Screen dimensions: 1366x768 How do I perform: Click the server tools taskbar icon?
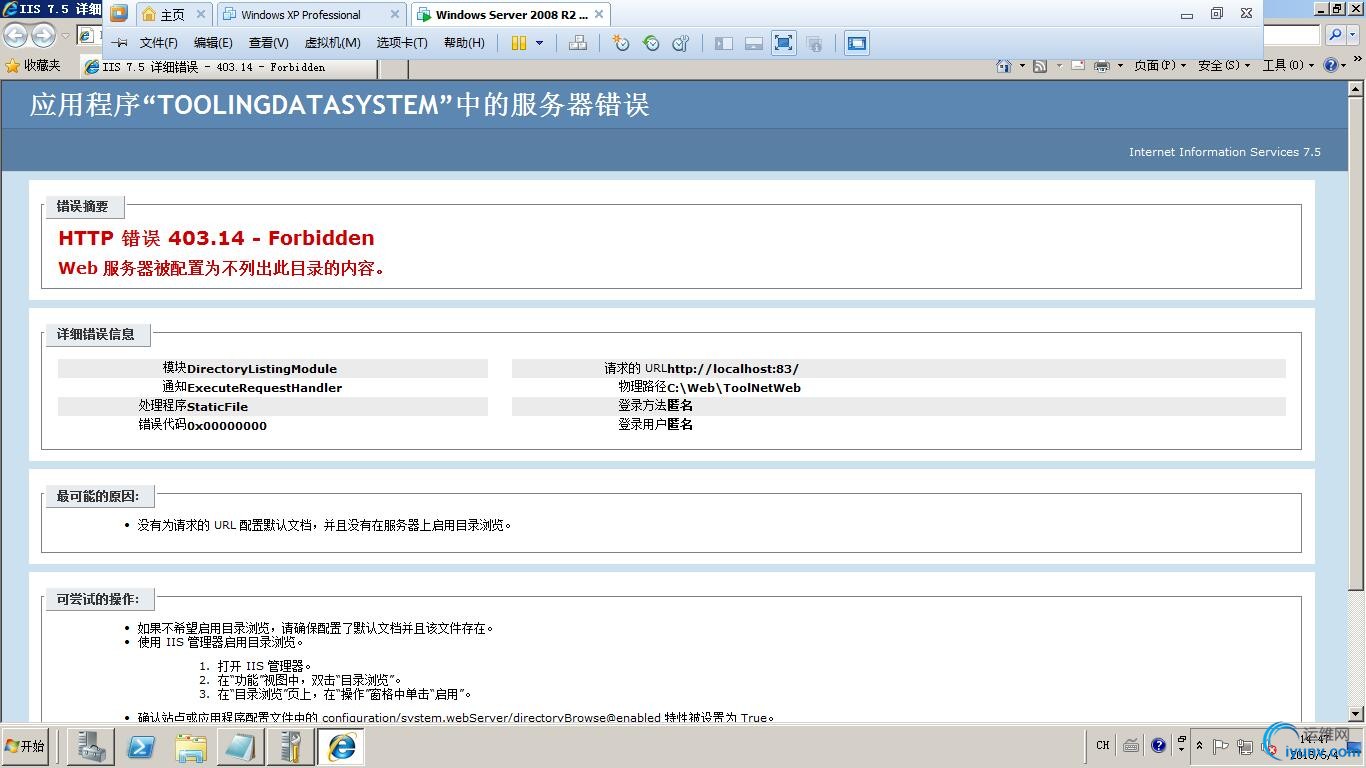click(291, 746)
